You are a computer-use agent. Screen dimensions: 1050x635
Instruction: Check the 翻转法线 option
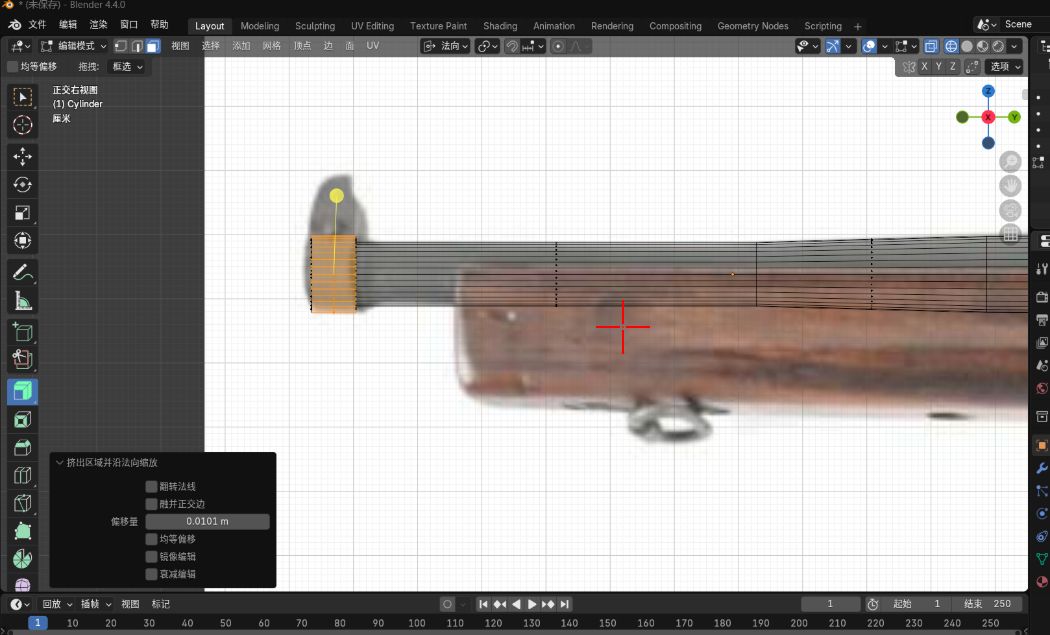[151, 486]
